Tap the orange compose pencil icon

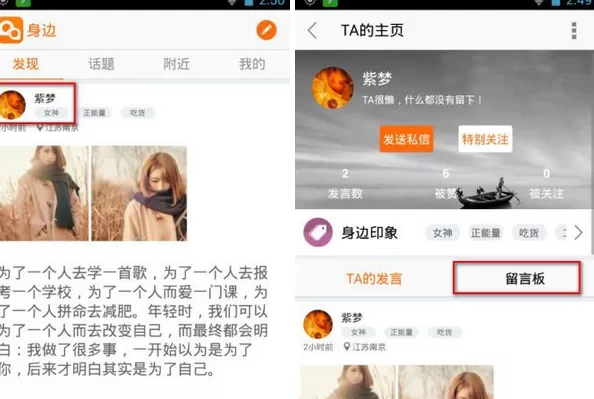pyautogui.click(x=266, y=30)
